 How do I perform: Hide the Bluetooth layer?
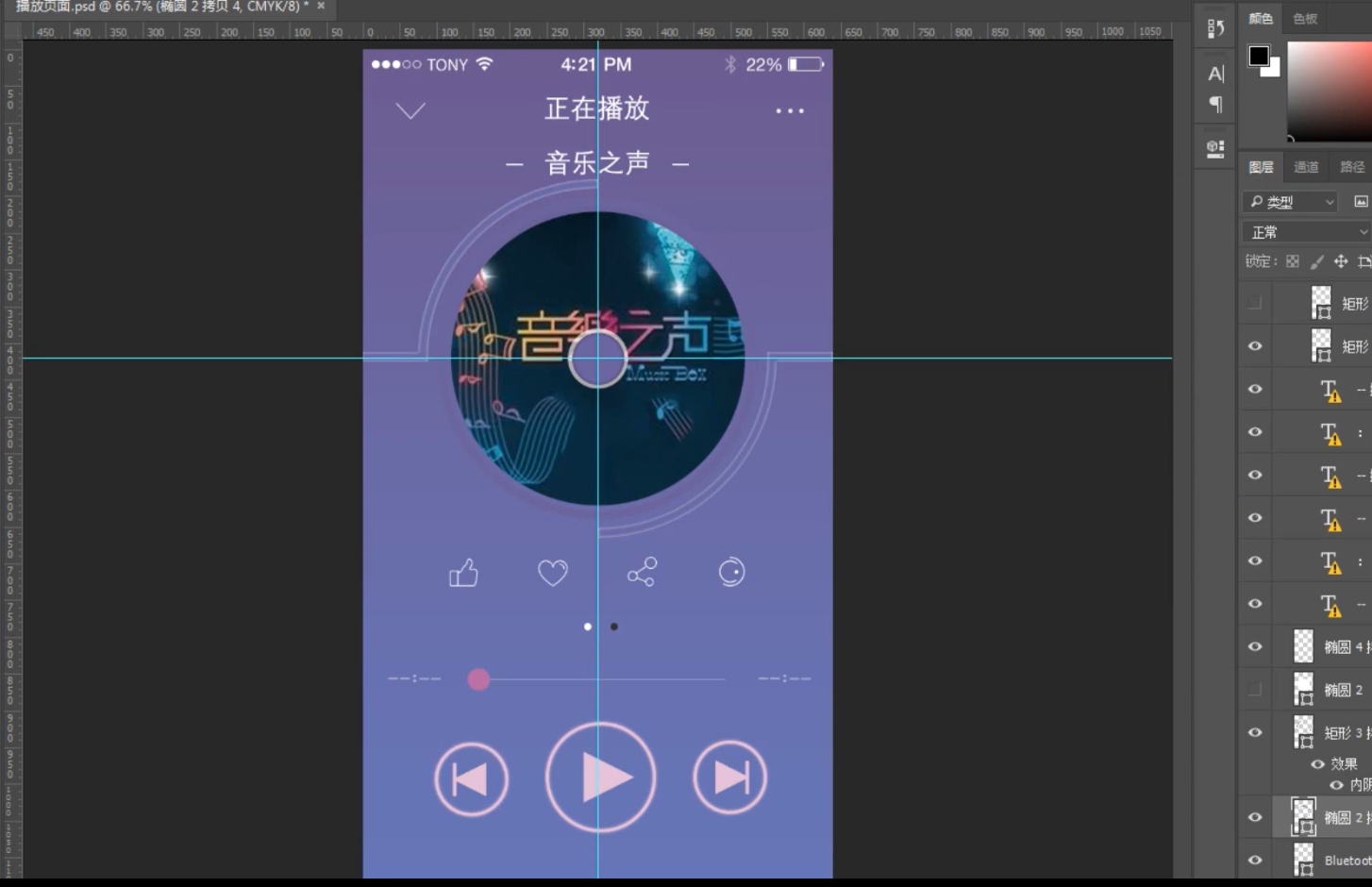[x=1254, y=860]
